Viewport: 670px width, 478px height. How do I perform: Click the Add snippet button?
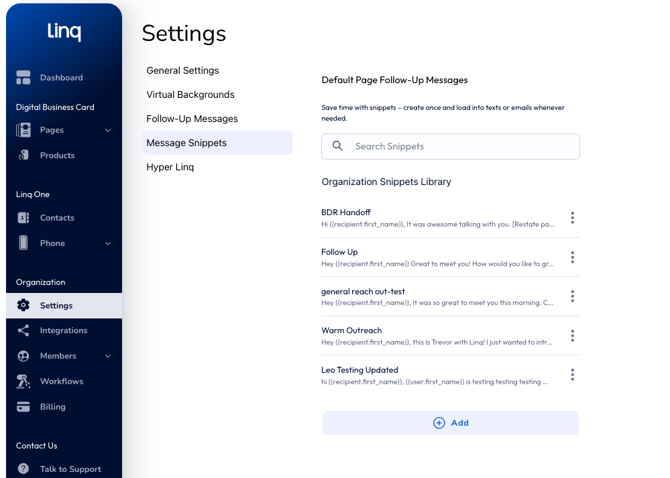pyautogui.click(x=450, y=423)
